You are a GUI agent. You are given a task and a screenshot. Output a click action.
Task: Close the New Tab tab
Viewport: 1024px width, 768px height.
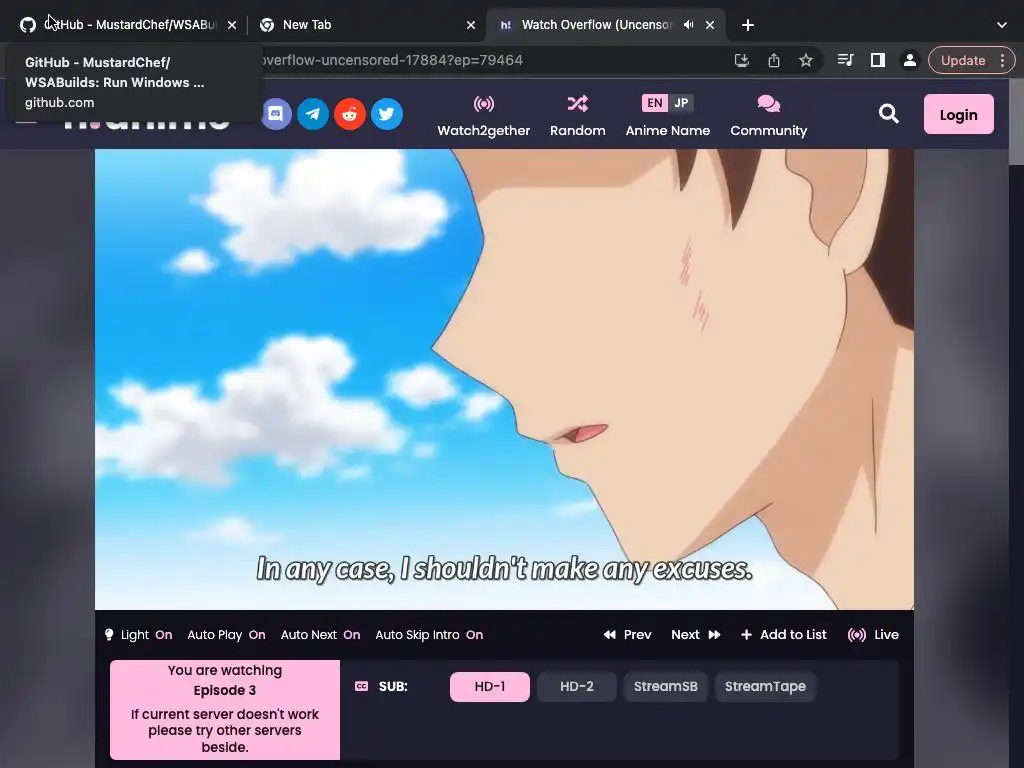click(x=471, y=25)
